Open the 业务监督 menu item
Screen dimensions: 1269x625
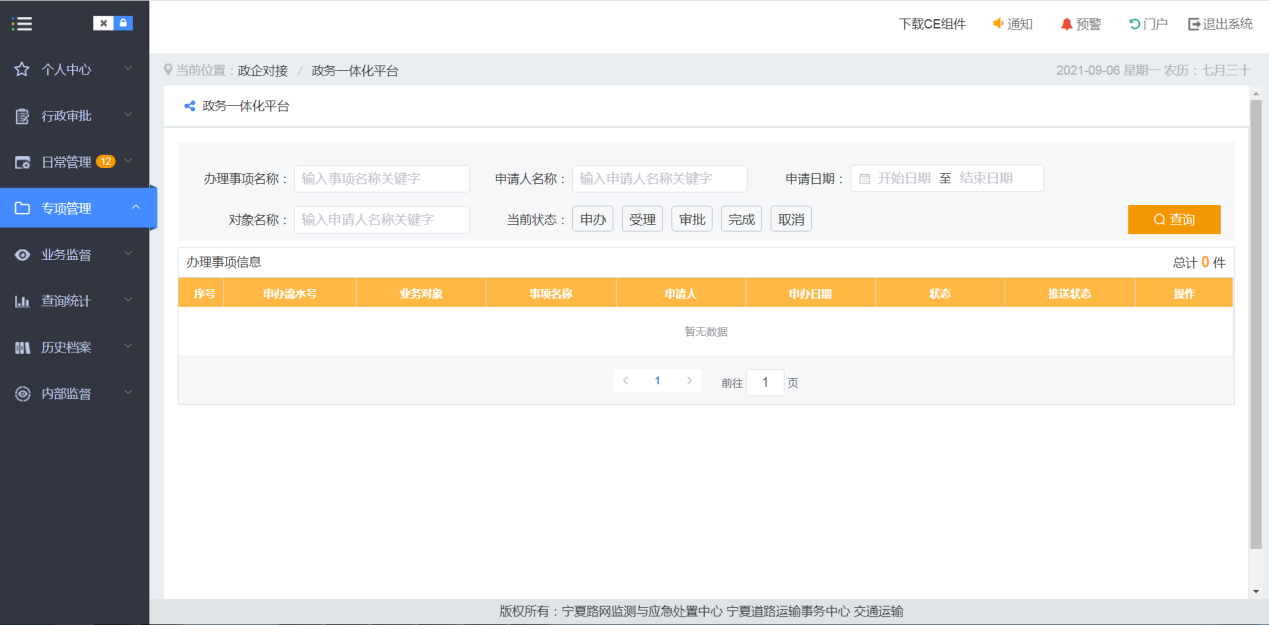click(66, 255)
